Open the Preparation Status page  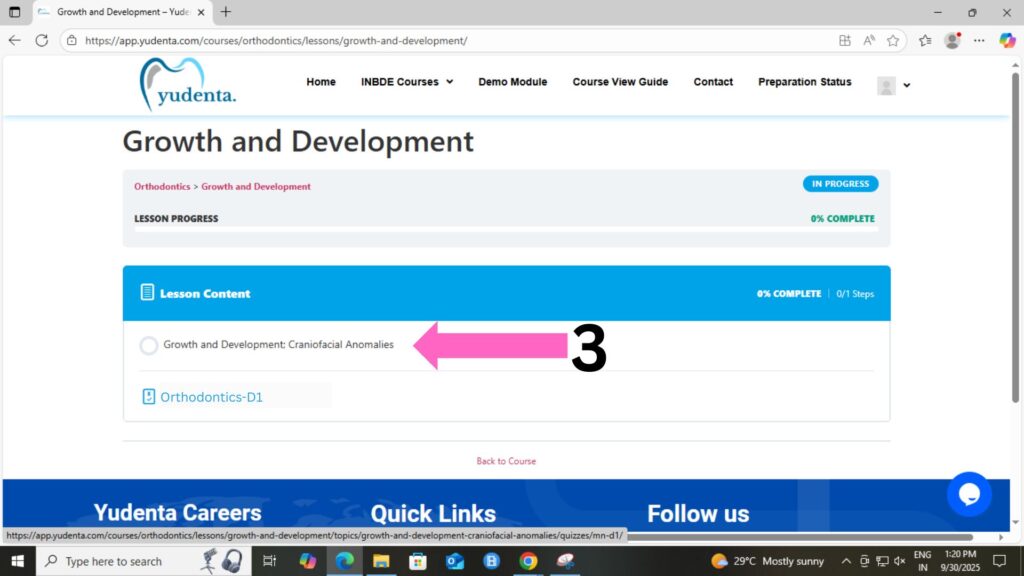click(x=804, y=82)
